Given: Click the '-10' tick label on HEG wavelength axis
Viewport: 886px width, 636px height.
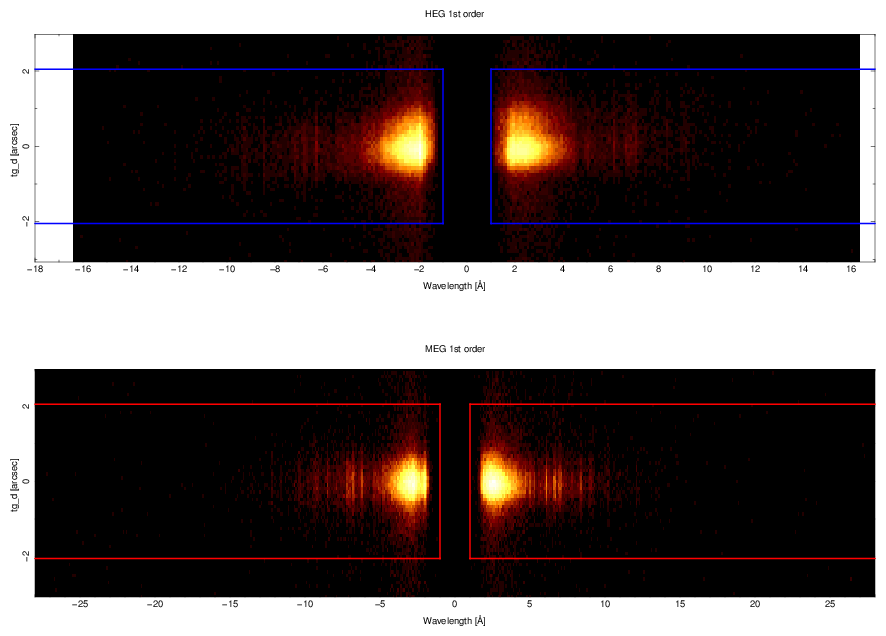Looking at the screenshot, I should [x=227, y=269].
